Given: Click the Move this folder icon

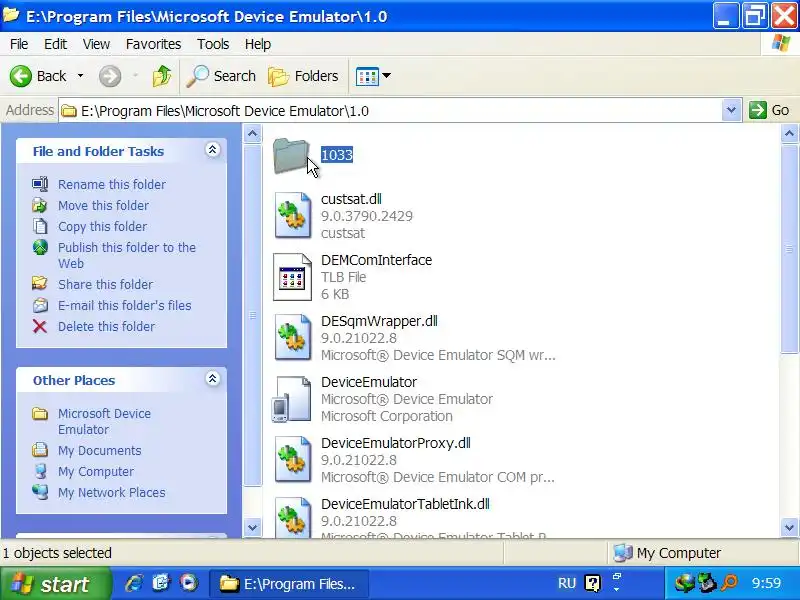Looking at the screenshot, I should (40, 205).
